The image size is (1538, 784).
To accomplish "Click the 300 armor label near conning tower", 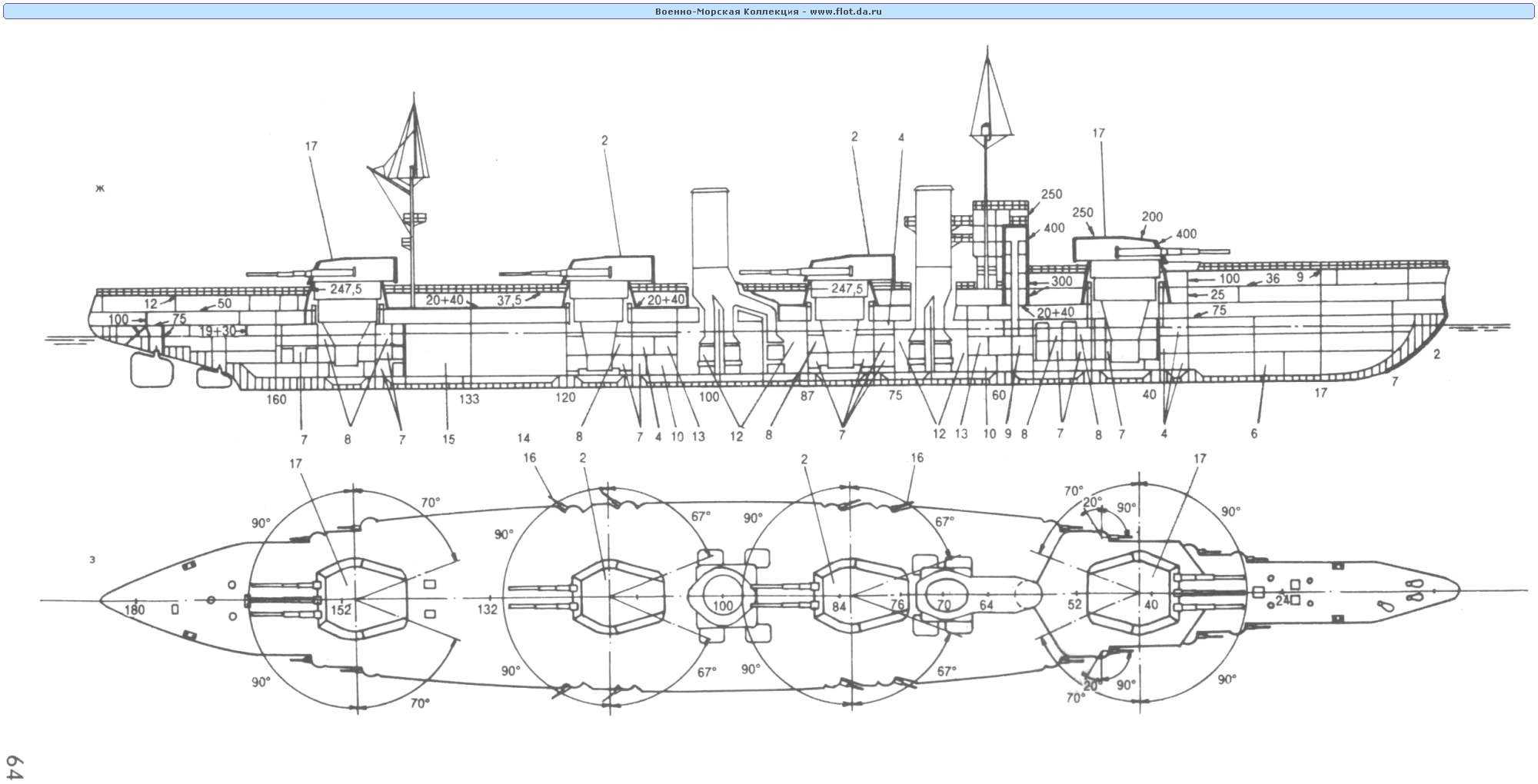I will (1061, 281).
